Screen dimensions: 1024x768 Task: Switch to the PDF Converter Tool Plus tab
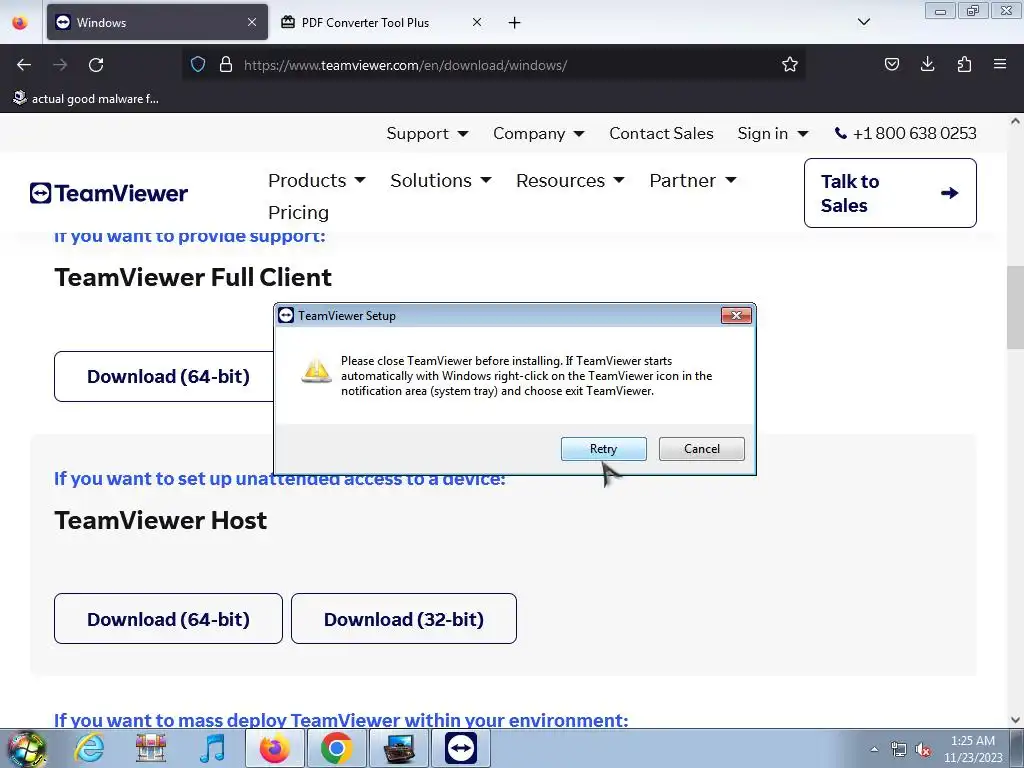383,22
